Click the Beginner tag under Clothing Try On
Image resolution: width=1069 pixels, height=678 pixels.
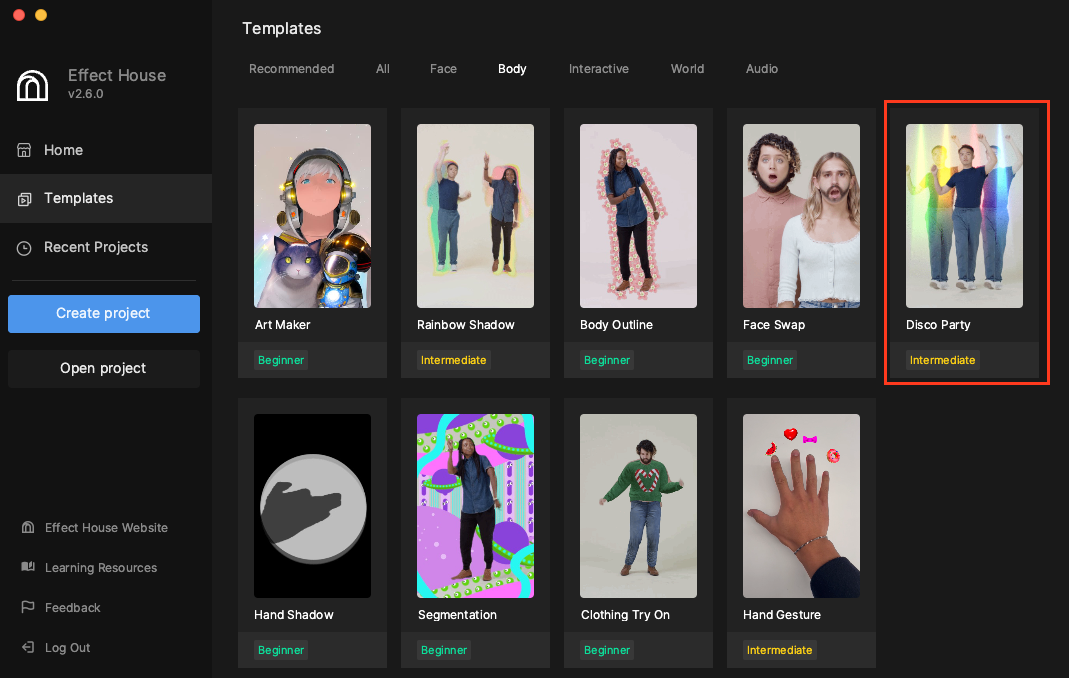607,650
